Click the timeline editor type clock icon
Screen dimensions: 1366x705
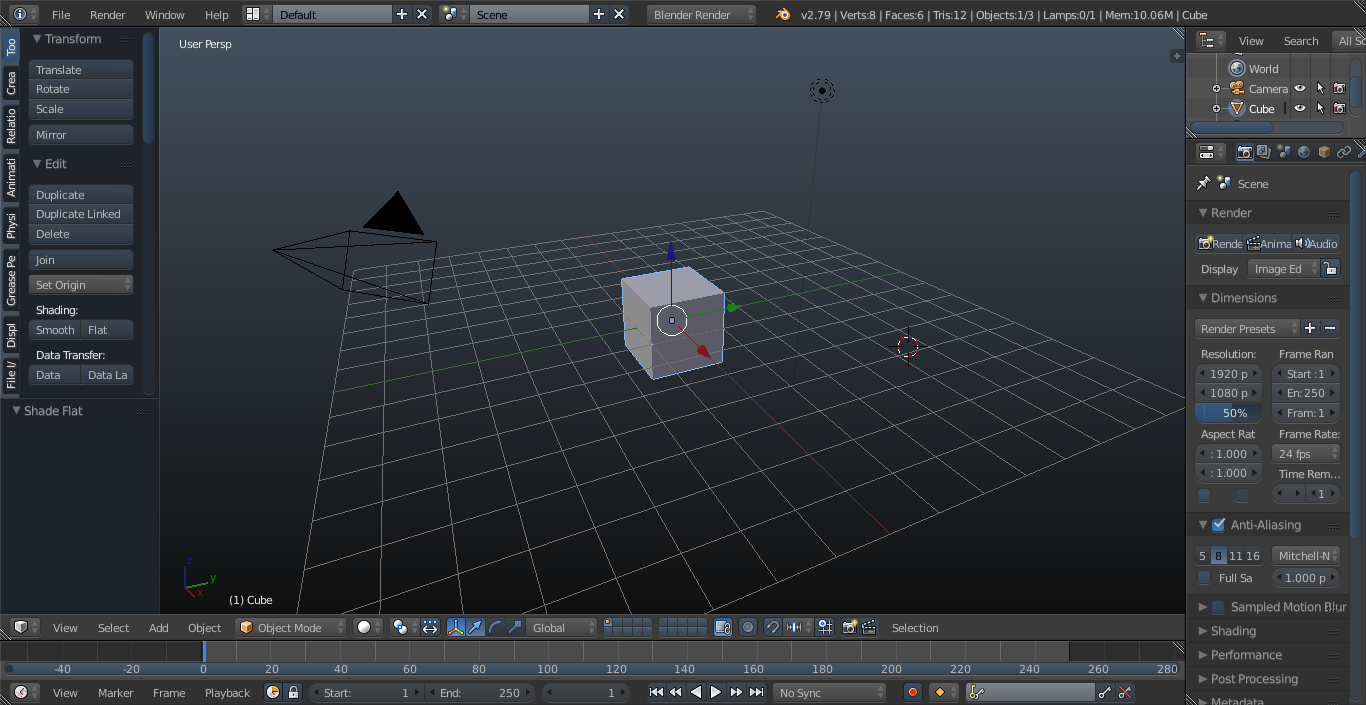click(25, 692)
